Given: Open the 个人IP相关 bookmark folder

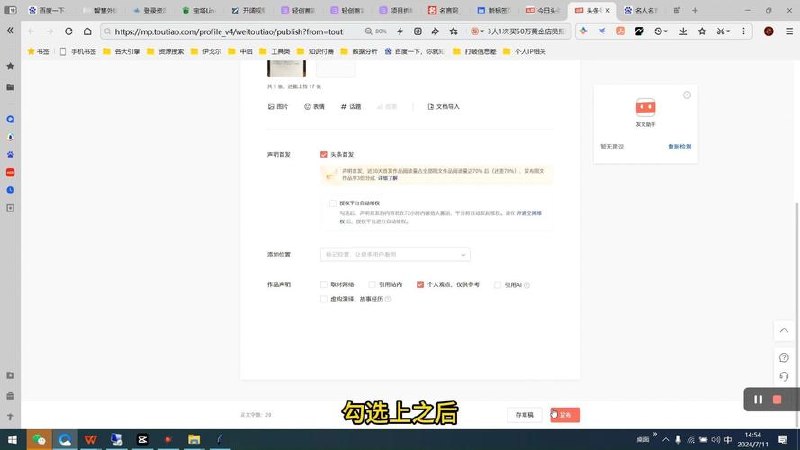Looking at the screenshot, I should point(524,52).
